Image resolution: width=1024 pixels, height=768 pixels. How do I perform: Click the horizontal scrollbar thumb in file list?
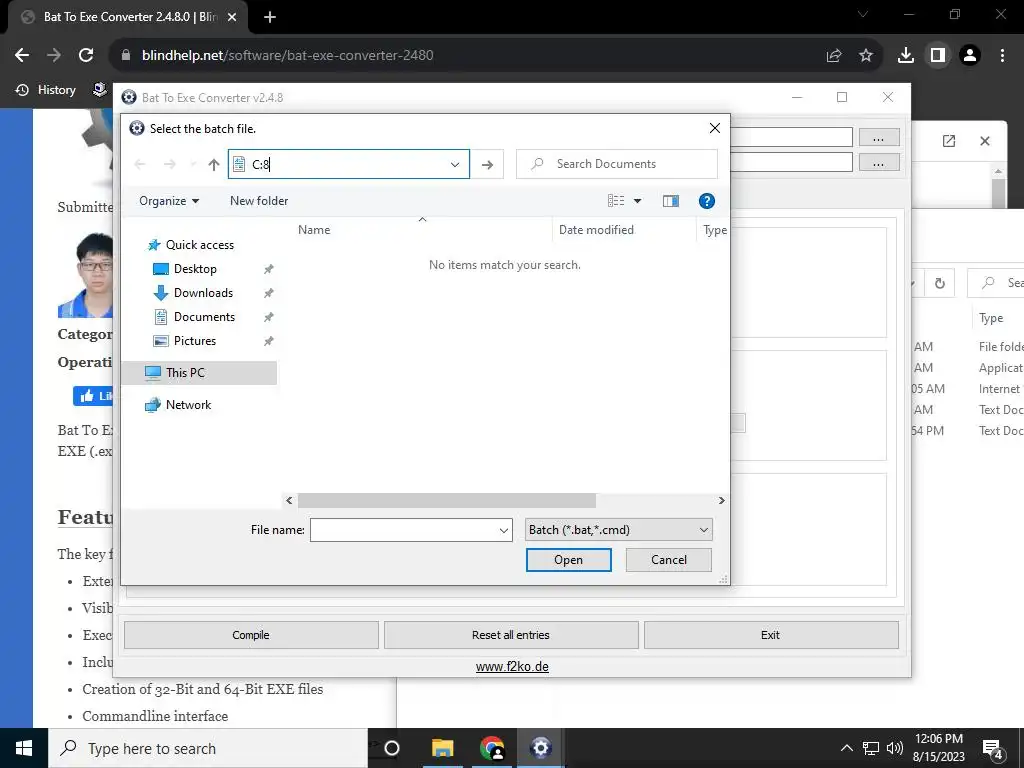coord(447,500)
